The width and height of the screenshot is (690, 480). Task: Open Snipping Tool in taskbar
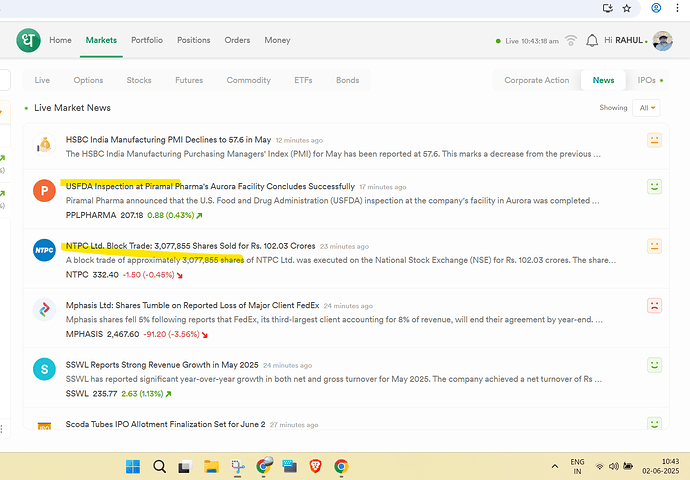click(238, 466)
